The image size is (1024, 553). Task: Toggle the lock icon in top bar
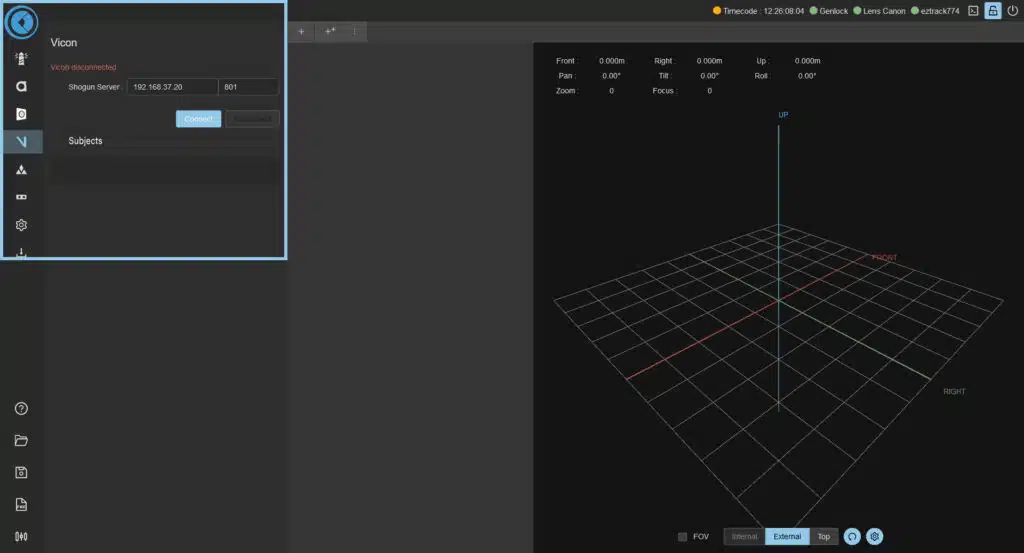click(x=992, y=11)
